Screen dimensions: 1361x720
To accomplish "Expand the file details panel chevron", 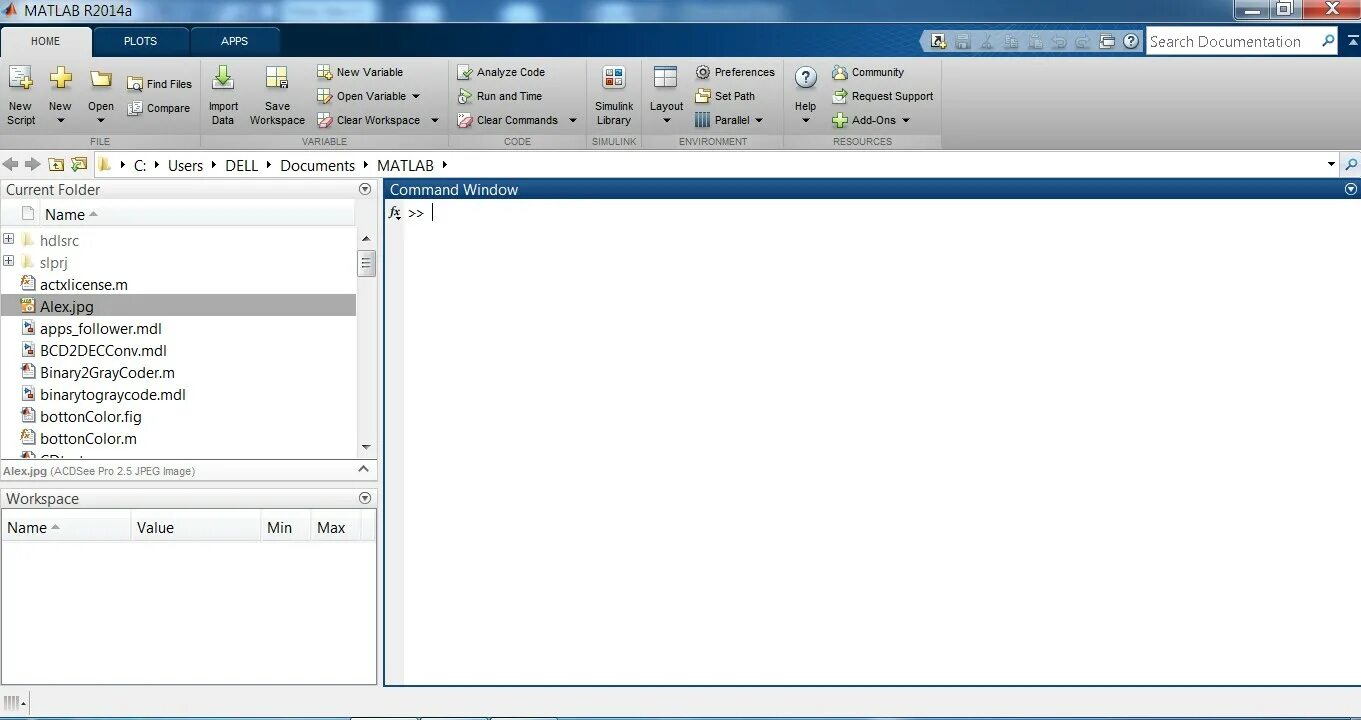I will [365, 469].
